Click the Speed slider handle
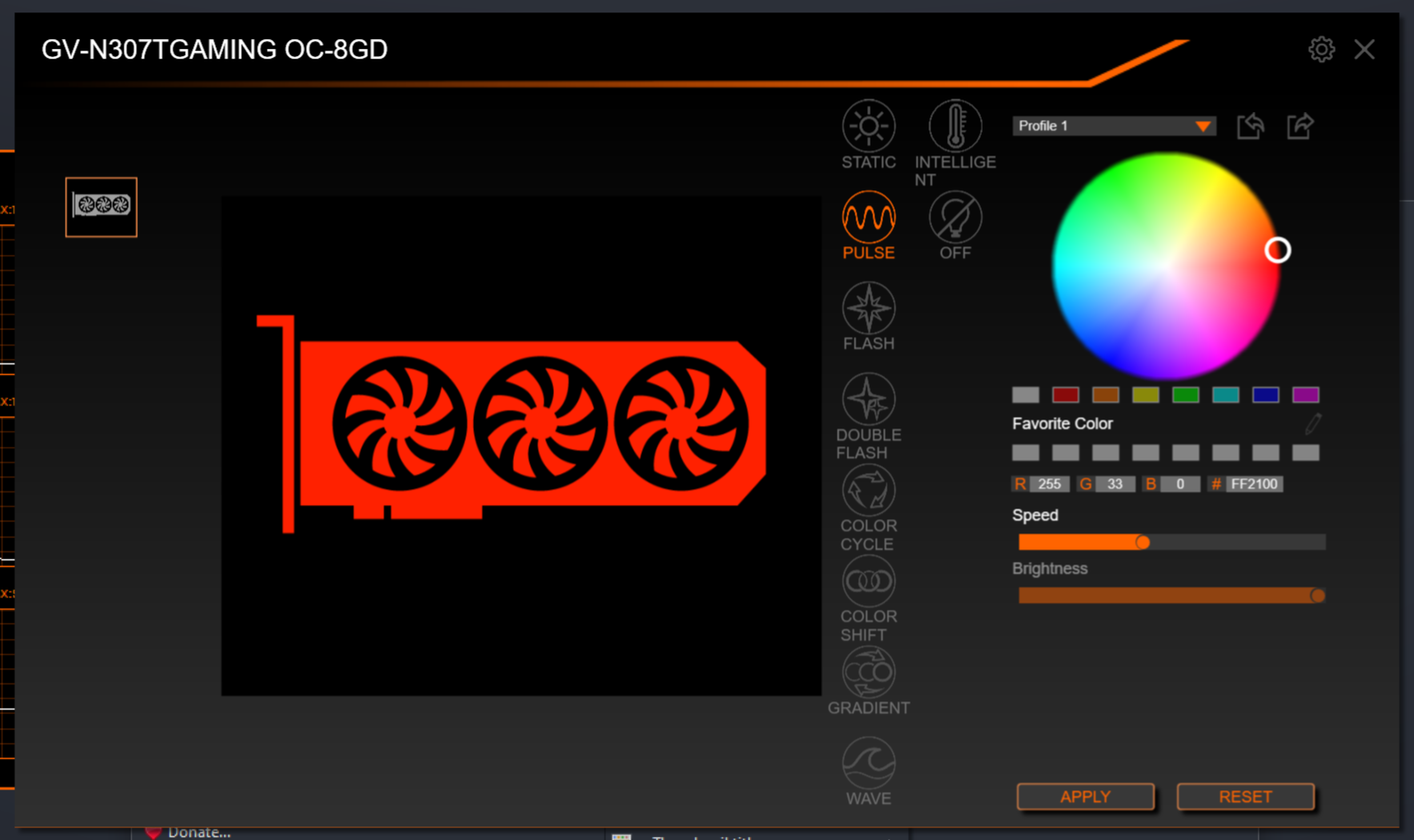Screen dimensions: 1414x840 (x=1143, y=542)
